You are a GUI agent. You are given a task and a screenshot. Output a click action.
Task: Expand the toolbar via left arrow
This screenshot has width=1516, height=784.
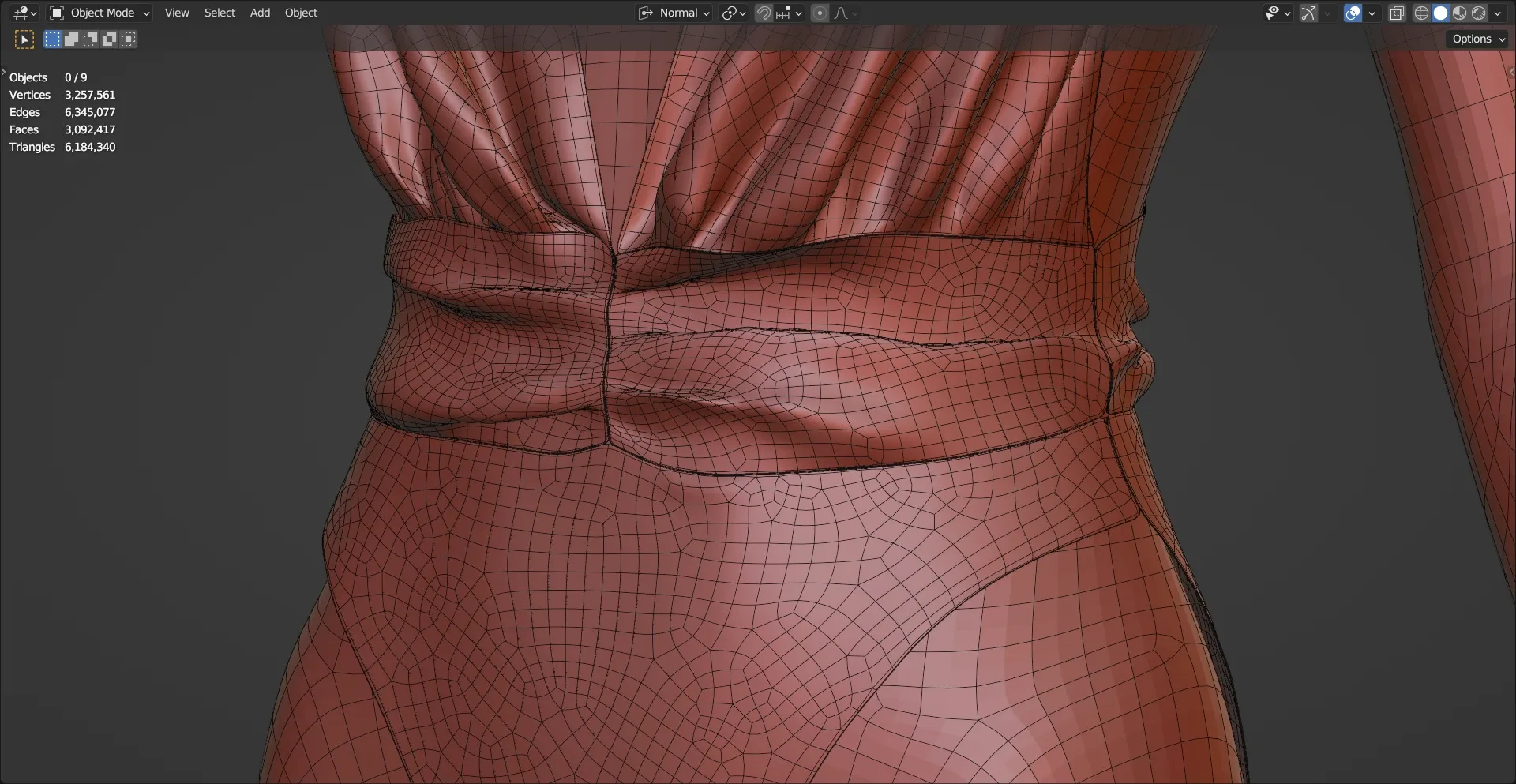coord(3,71)
